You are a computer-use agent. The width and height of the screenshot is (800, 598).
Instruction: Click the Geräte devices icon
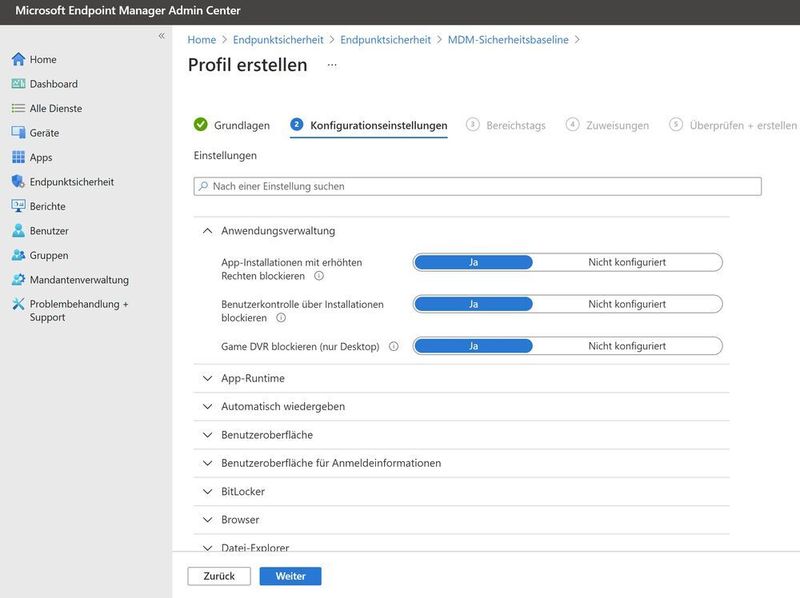[x=18, y=133]
